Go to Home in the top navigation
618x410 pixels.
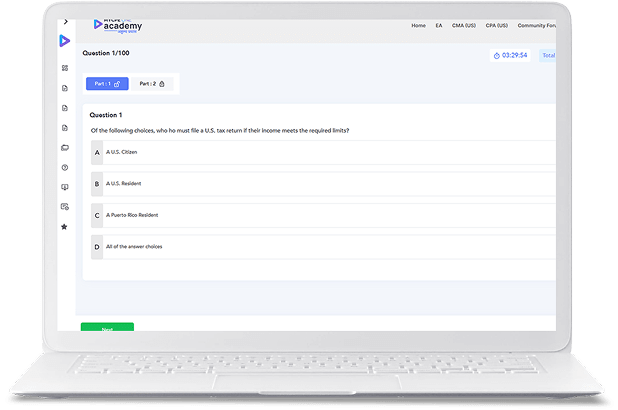click(419, 25)
